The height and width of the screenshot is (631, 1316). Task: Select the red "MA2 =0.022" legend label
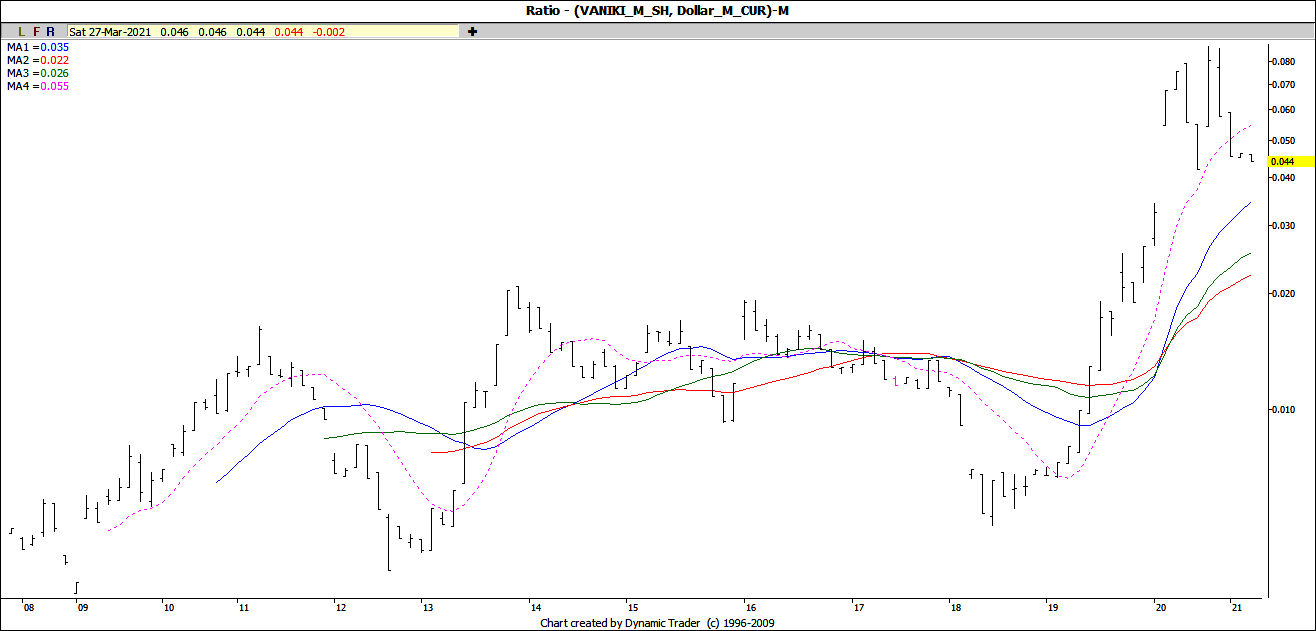38,60
